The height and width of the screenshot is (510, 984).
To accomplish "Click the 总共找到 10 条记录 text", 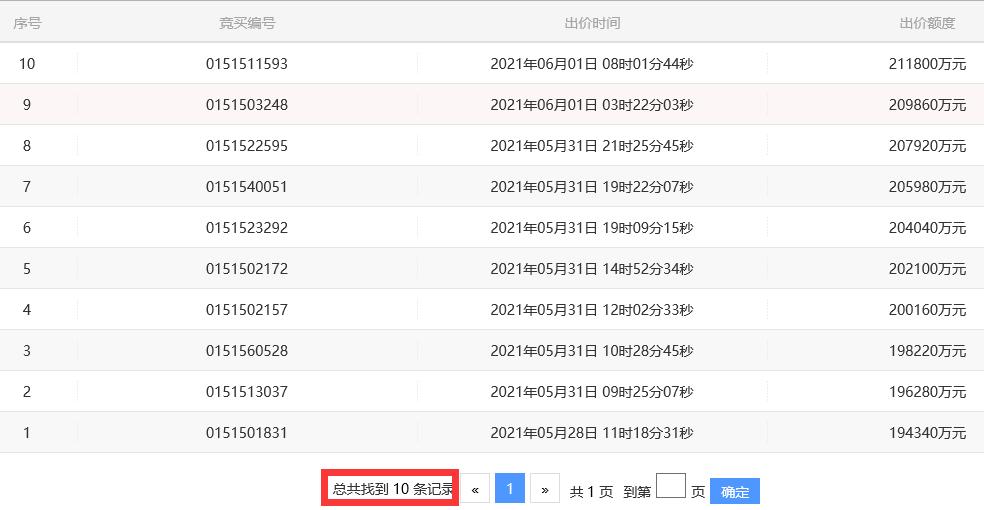I will (x=392, y=489).
